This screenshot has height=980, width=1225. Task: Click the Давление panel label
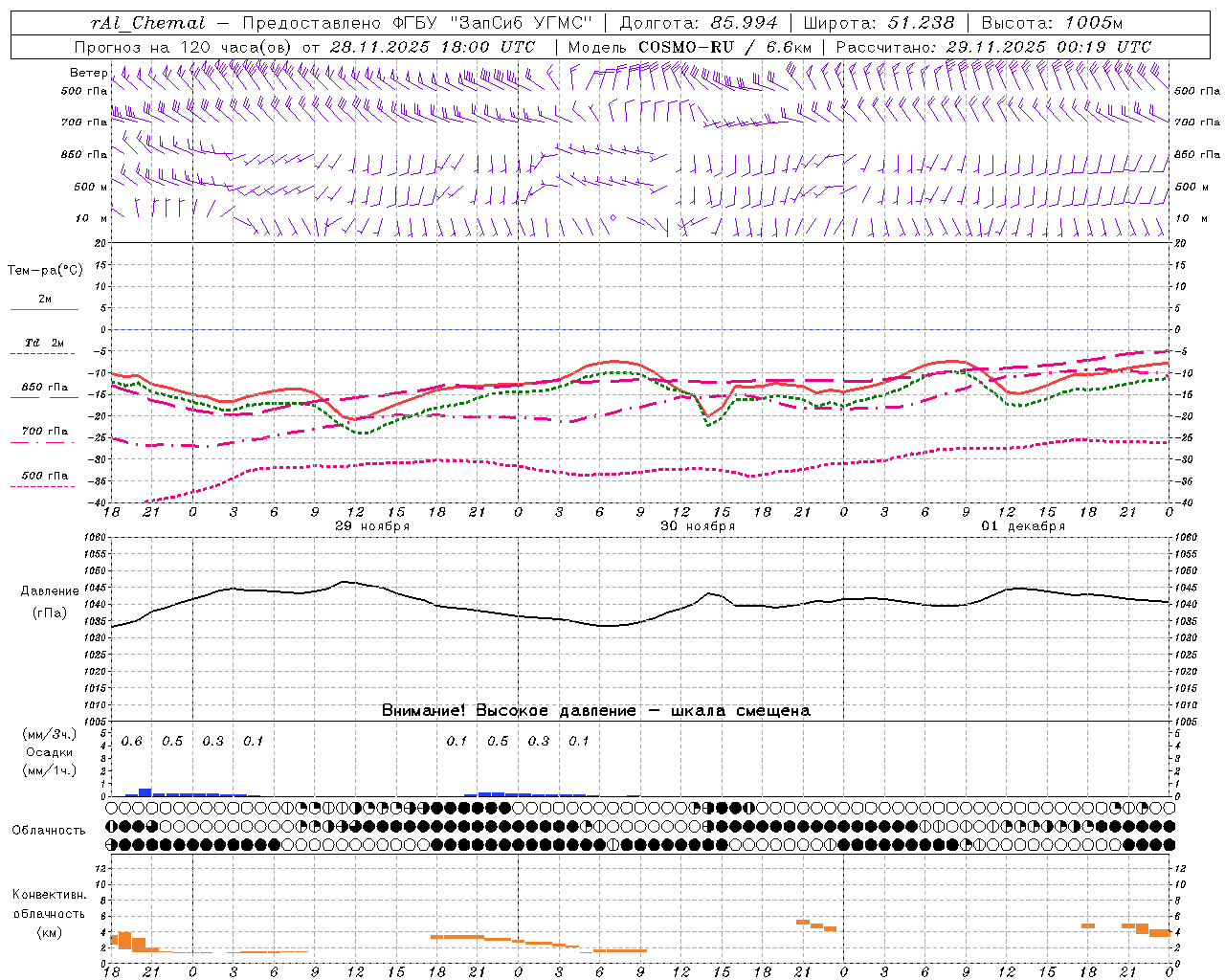coord(50,591)
